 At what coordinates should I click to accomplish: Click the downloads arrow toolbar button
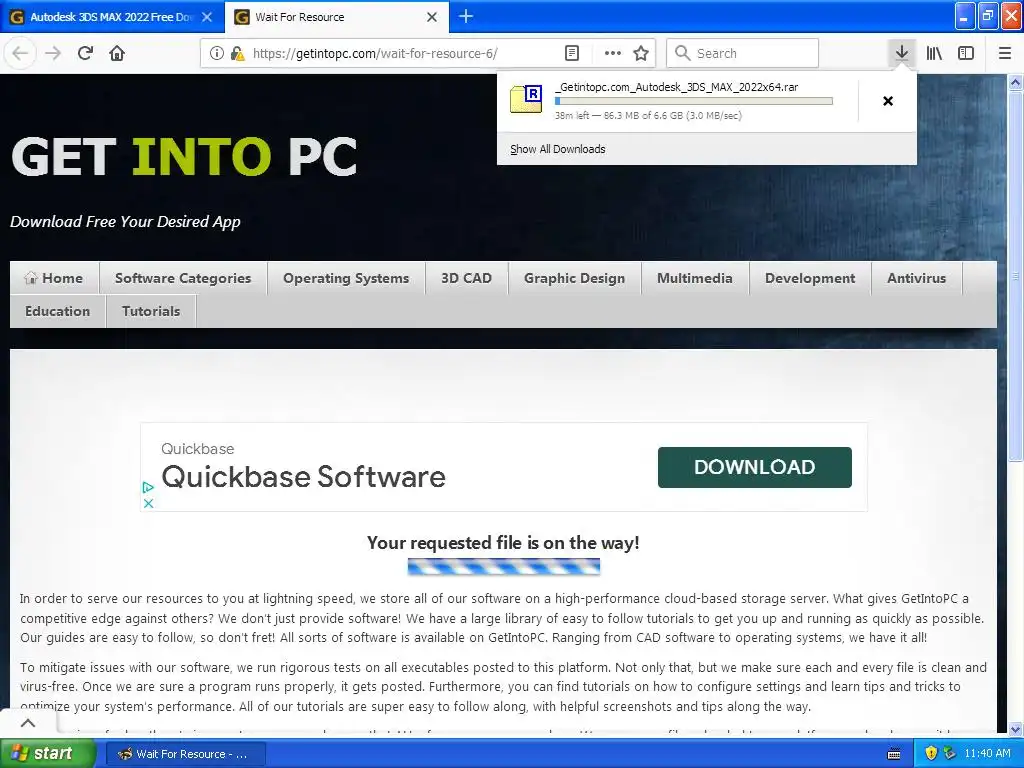coord(901,53)
